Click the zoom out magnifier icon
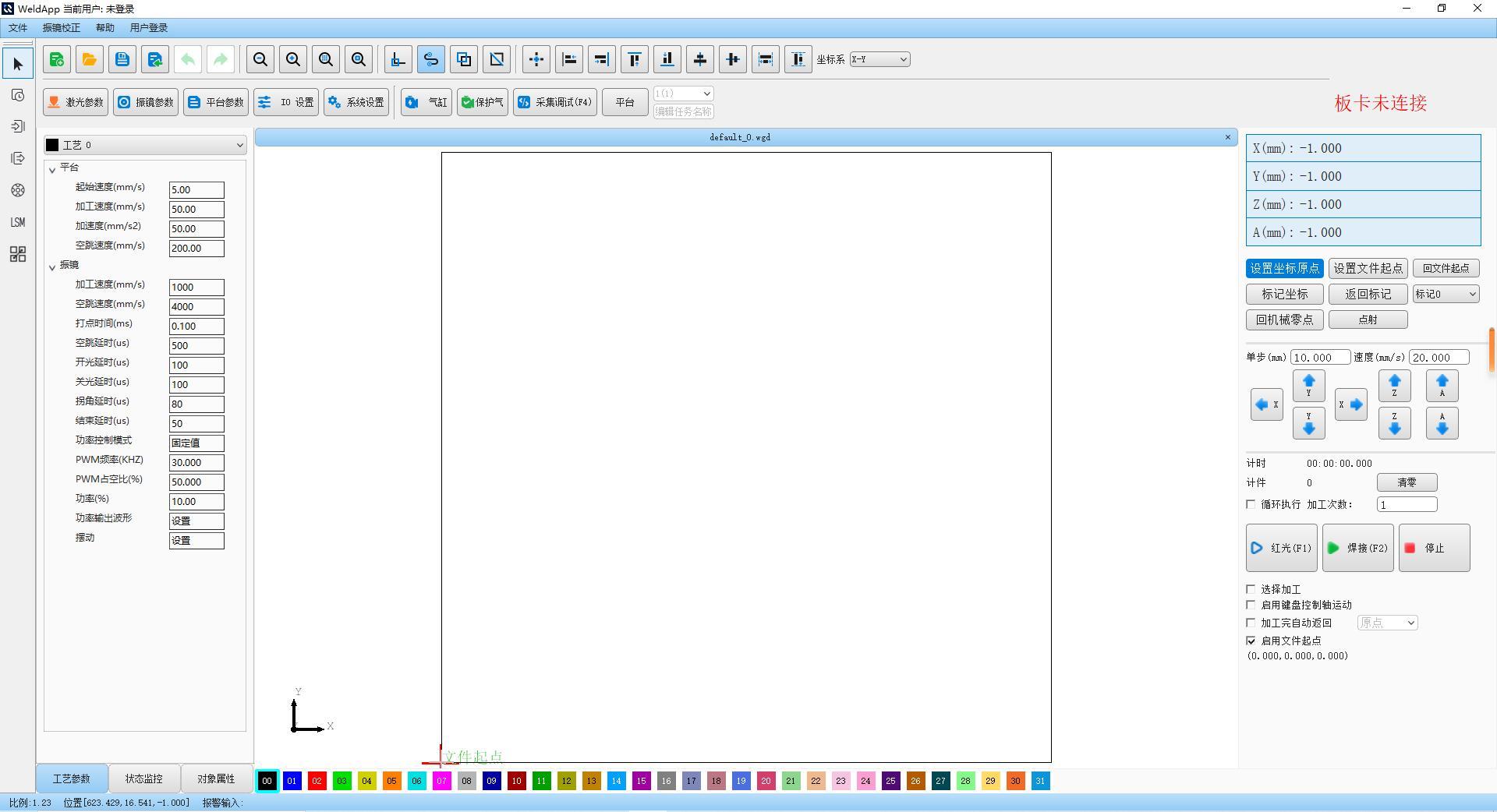This screenshot has width=1497, height=812. point(260,59)
